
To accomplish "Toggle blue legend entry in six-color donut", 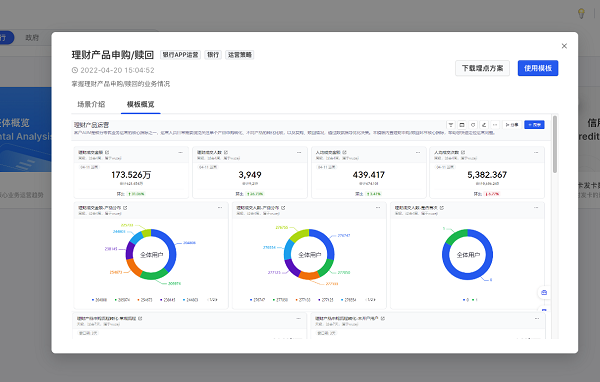I will (99, 300).
